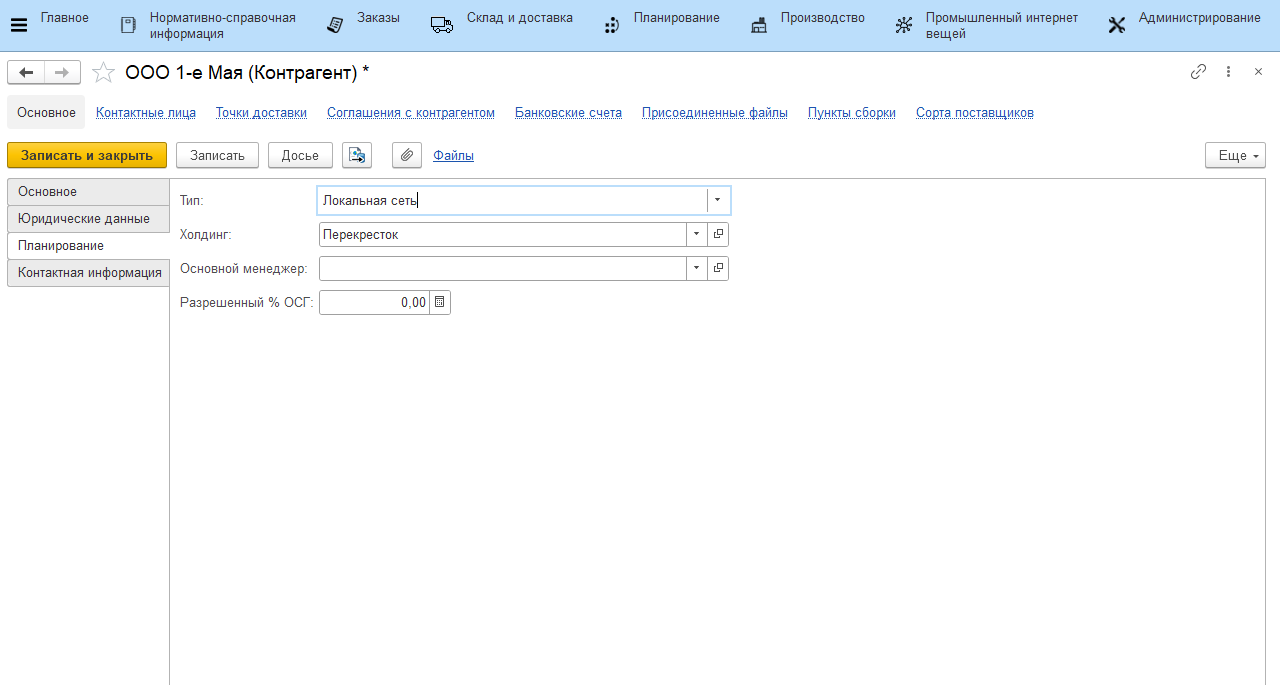Click the back navigation arrow
This screenshot has width=1280, height=685.
point(26,72)
